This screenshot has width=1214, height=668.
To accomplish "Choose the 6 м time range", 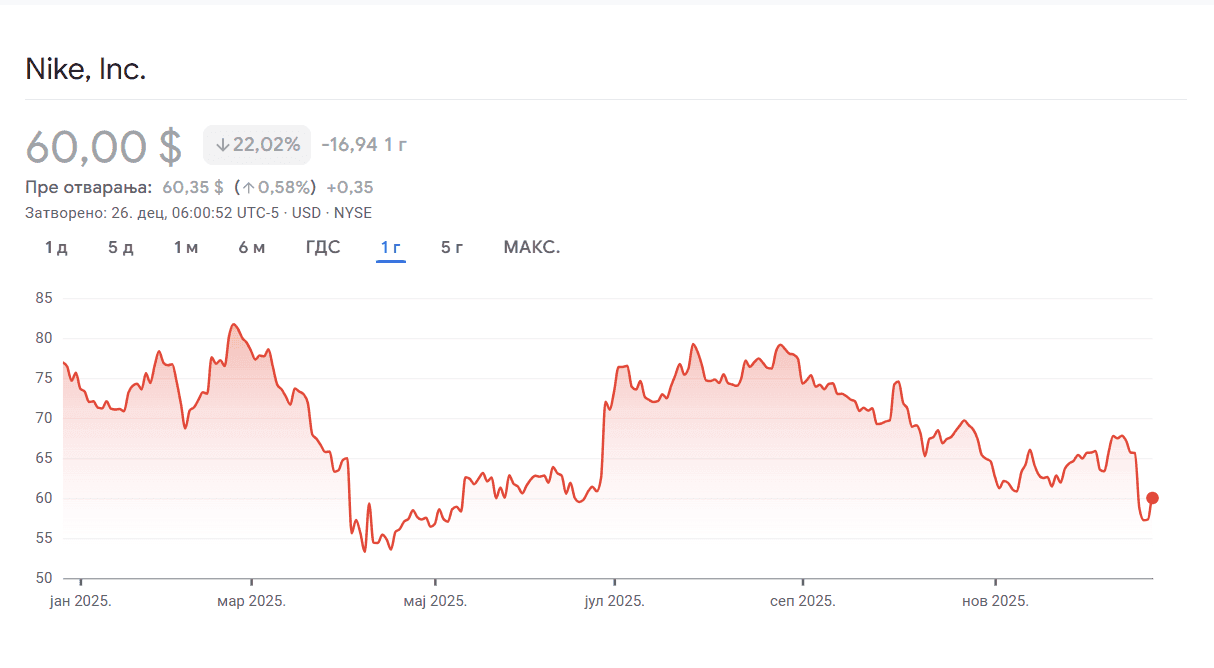I will tap(252, 248).
